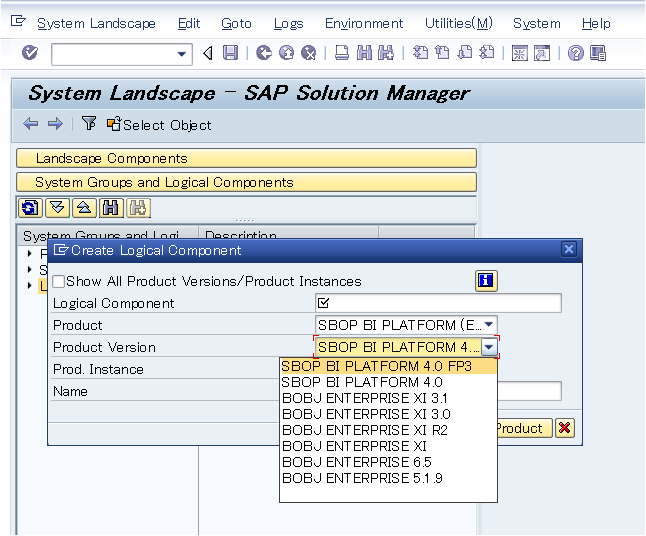
Task: Open the Utilities(M) menu
Action: click(x=459, y=23)
